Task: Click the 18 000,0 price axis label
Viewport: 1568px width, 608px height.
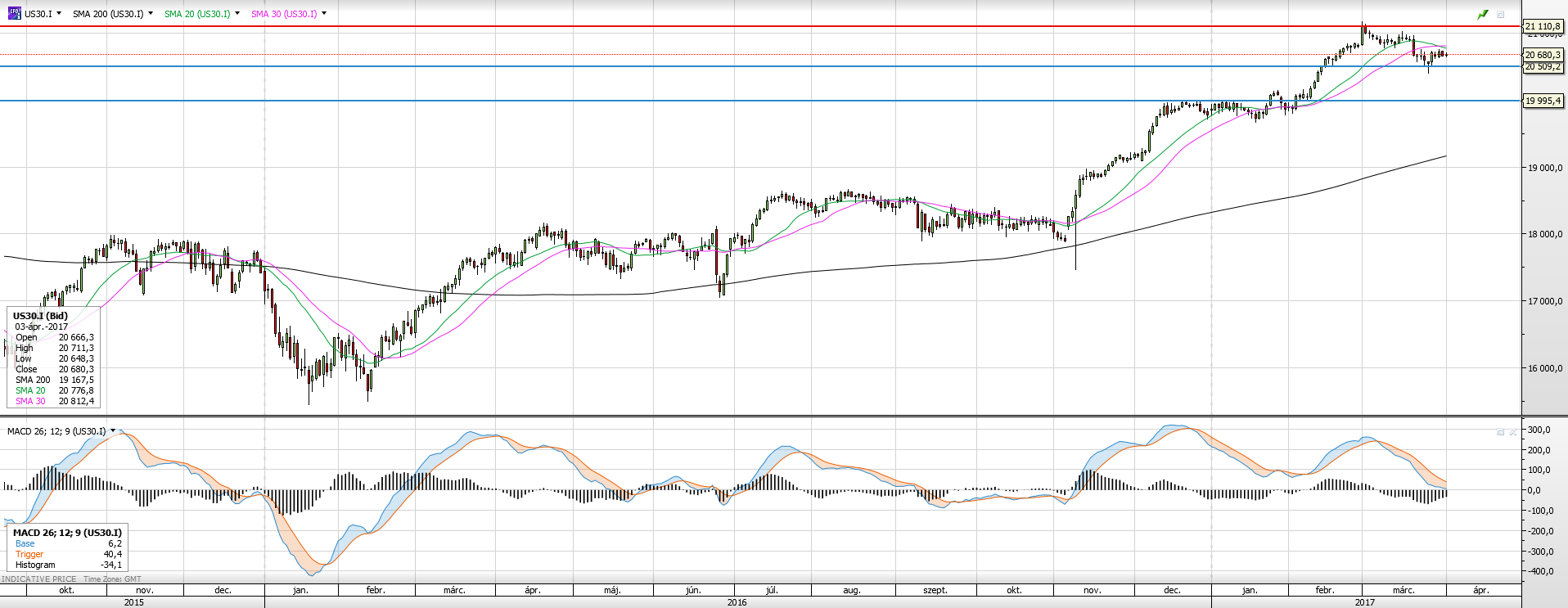Action: pos(1544,234)
